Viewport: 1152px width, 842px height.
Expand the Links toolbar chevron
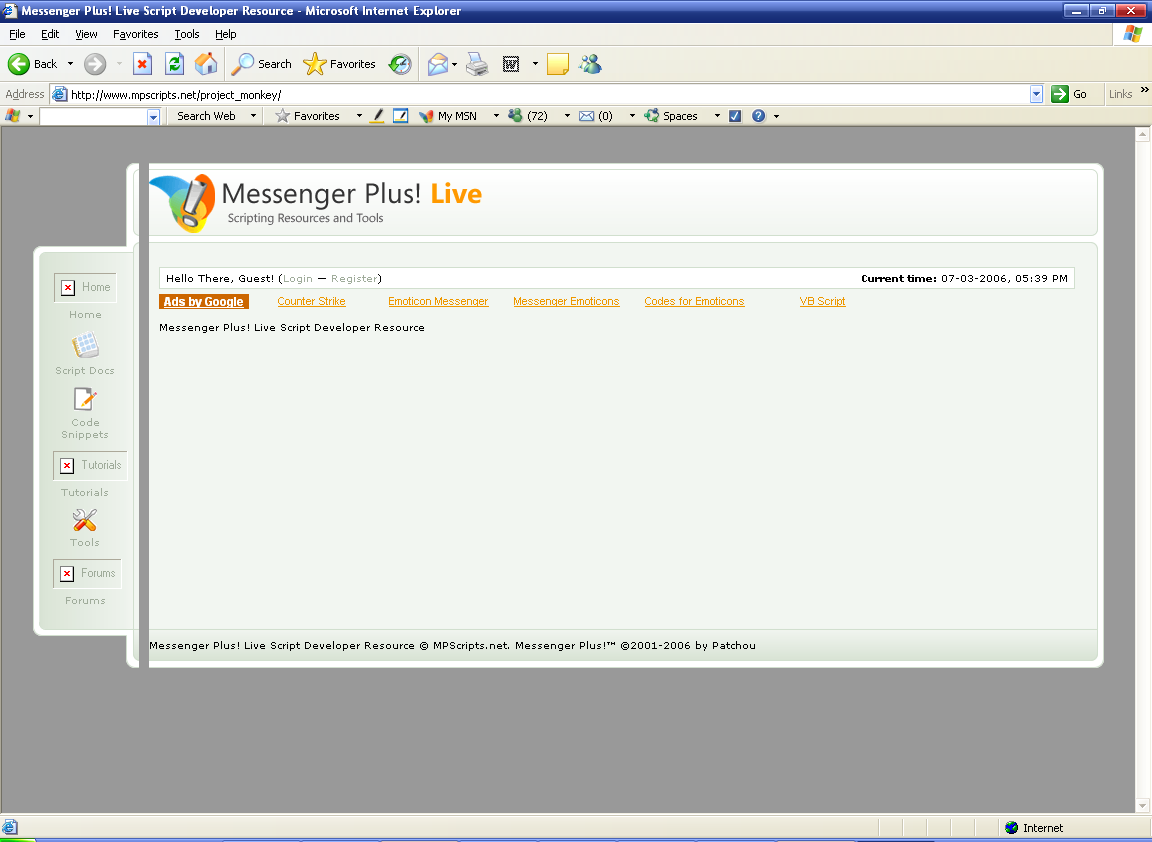click(x=1144, y=90)
